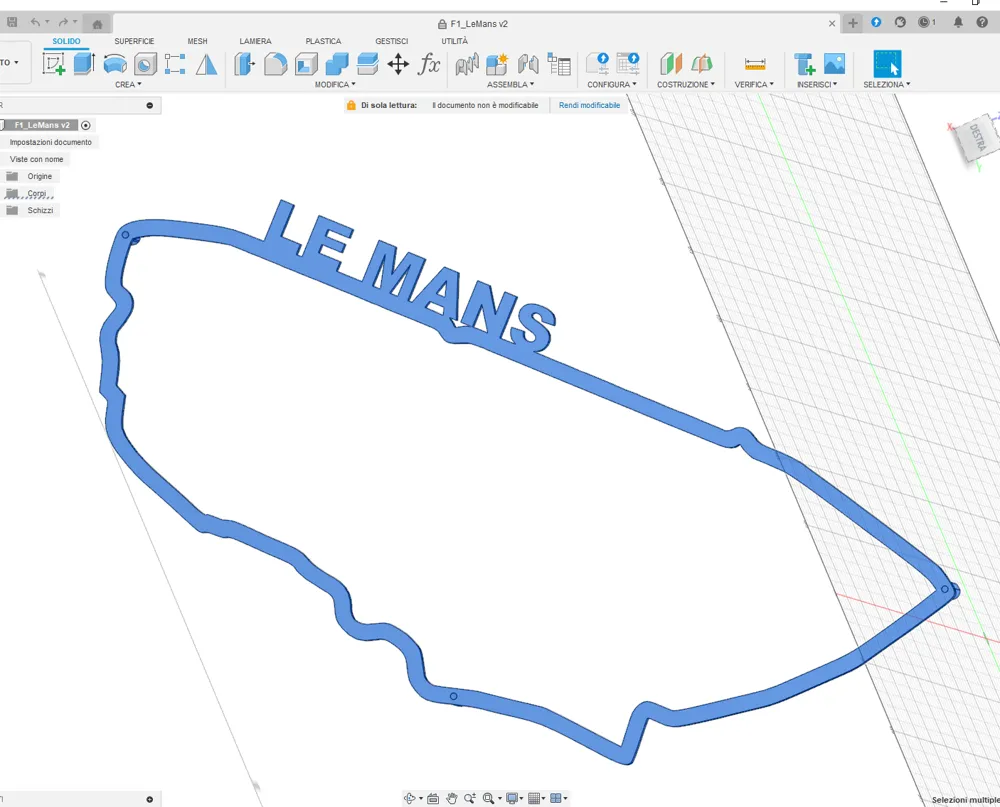Open the MODIFICA dropdown menu
The height and width of the screenshot is (807, 1000).
tap(335, 84)
